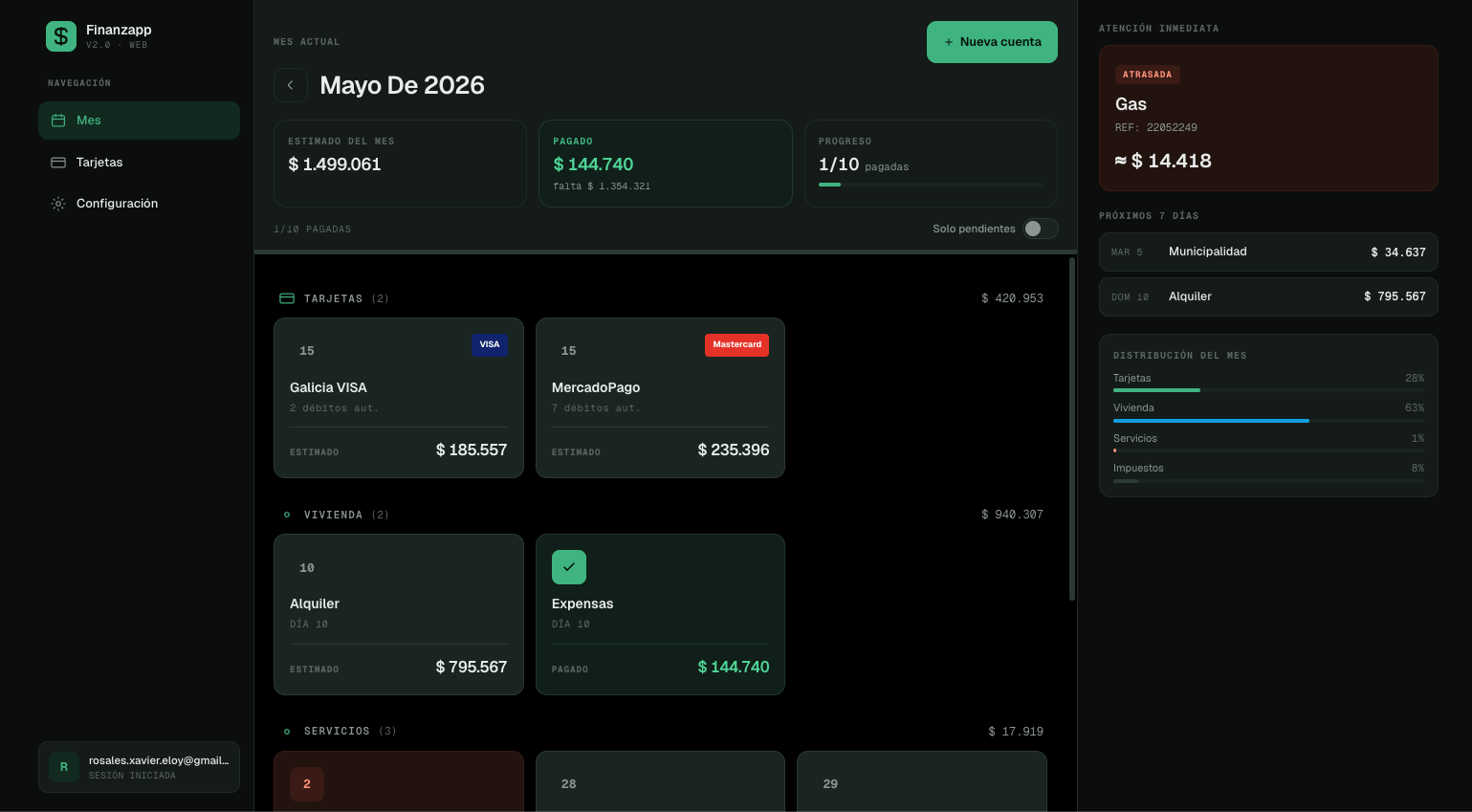Image resolution: width=1472 pixels, height=812 pixels.
Task: Go to previous month with chevron
Action: [x=291, y=85]
